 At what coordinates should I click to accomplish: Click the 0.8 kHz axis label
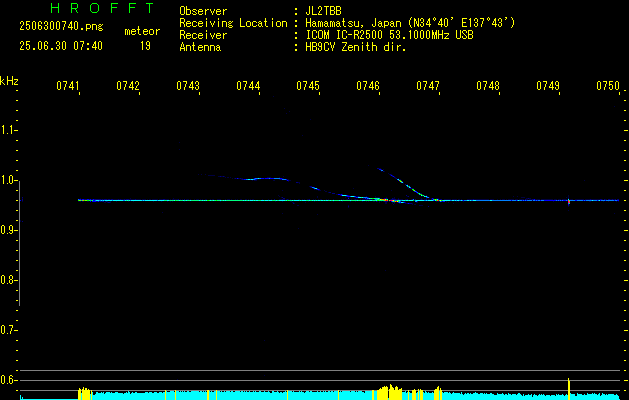coord(8,280)
